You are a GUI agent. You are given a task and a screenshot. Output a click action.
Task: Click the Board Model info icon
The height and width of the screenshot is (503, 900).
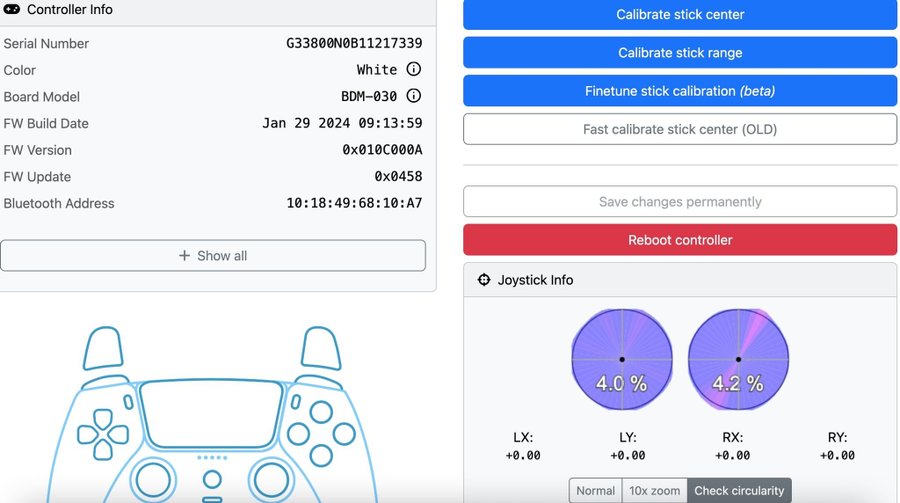[x=413, y=96]
